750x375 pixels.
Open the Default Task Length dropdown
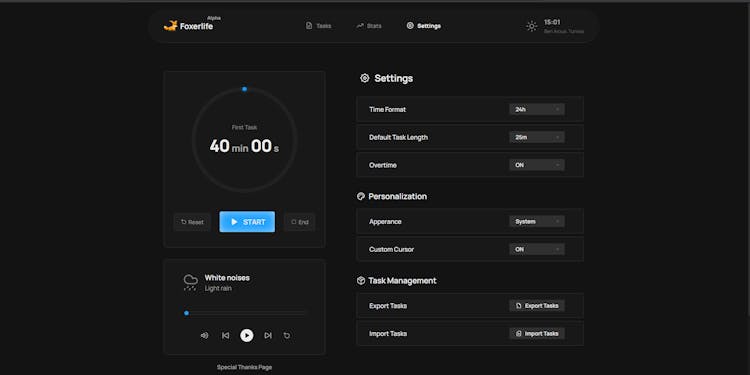tap(537, 137)
